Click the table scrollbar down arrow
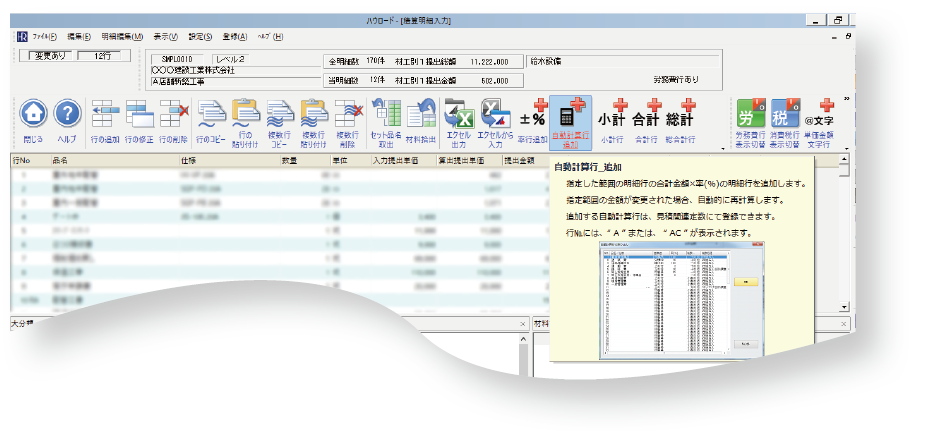The height and width of the screenshot is (431, 926). pos(845,306)
